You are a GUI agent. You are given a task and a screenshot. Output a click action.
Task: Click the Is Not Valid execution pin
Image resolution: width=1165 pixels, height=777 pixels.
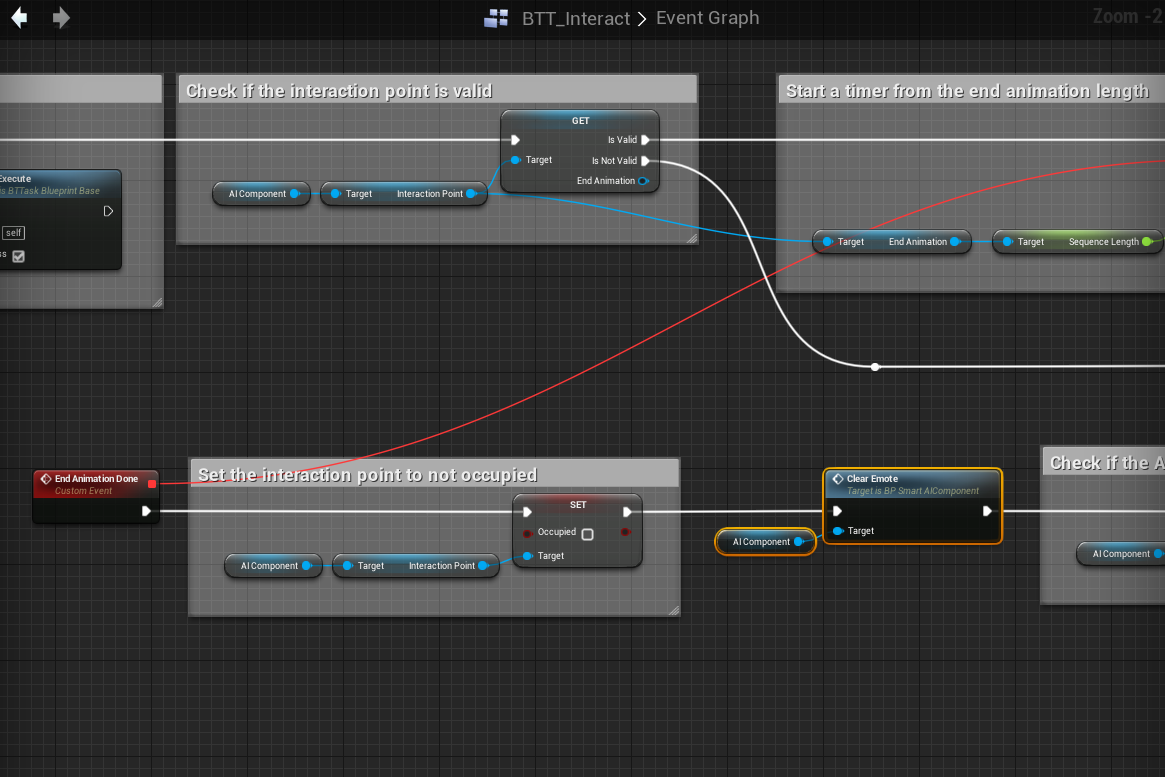point(645,160)
